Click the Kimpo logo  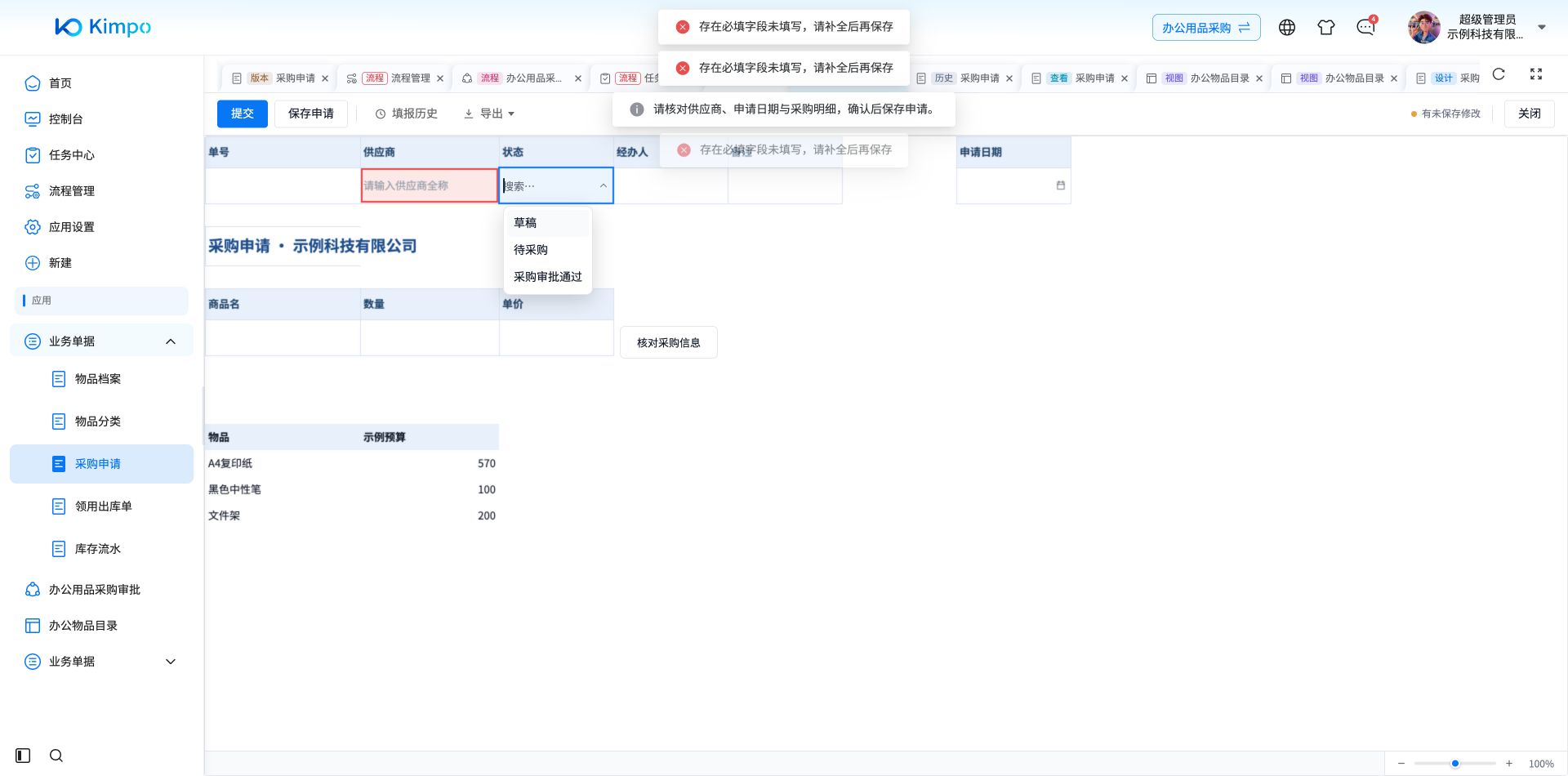pos(103,27)
